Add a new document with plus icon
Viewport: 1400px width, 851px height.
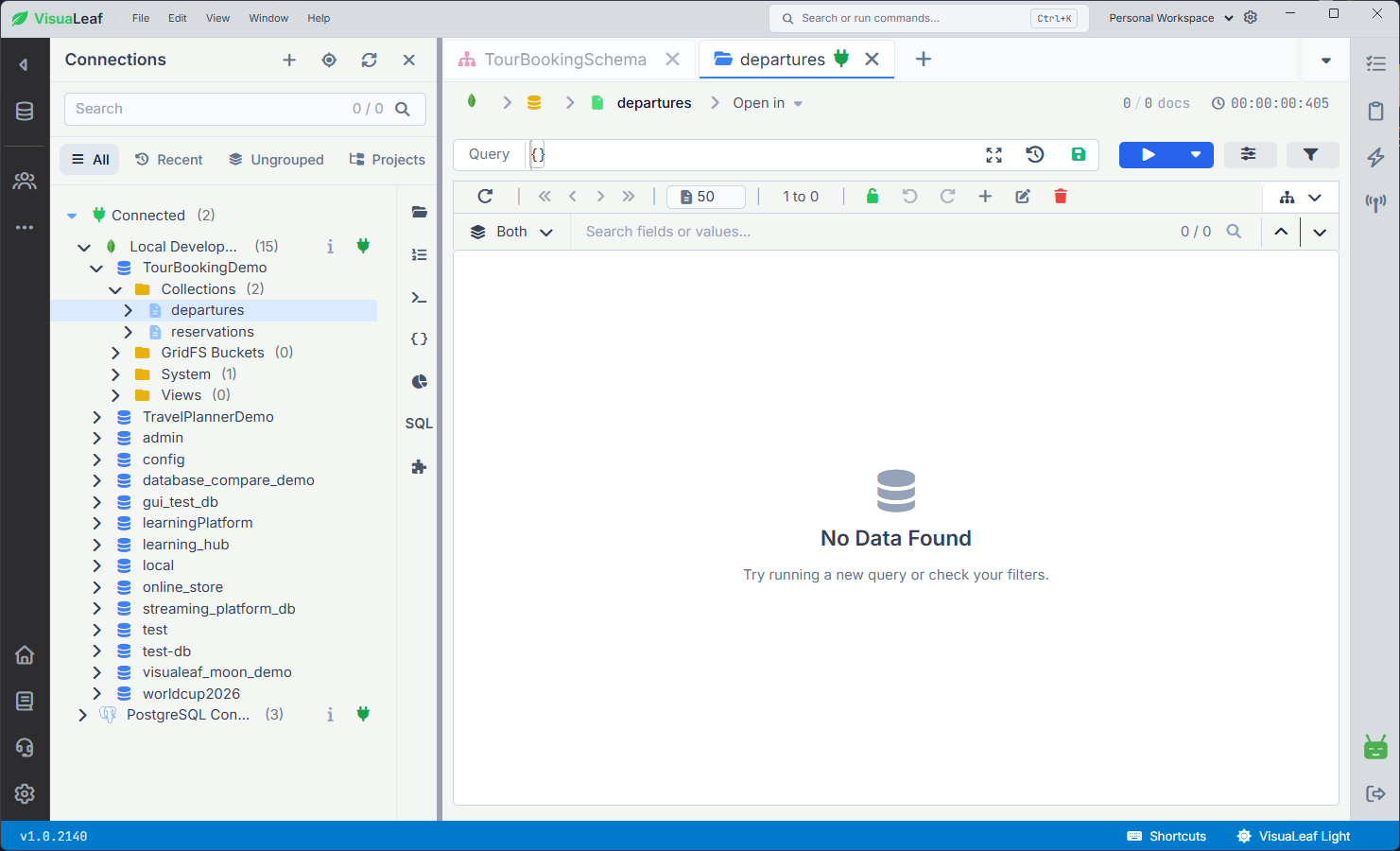pyautogui.click(x=985, y=197)
